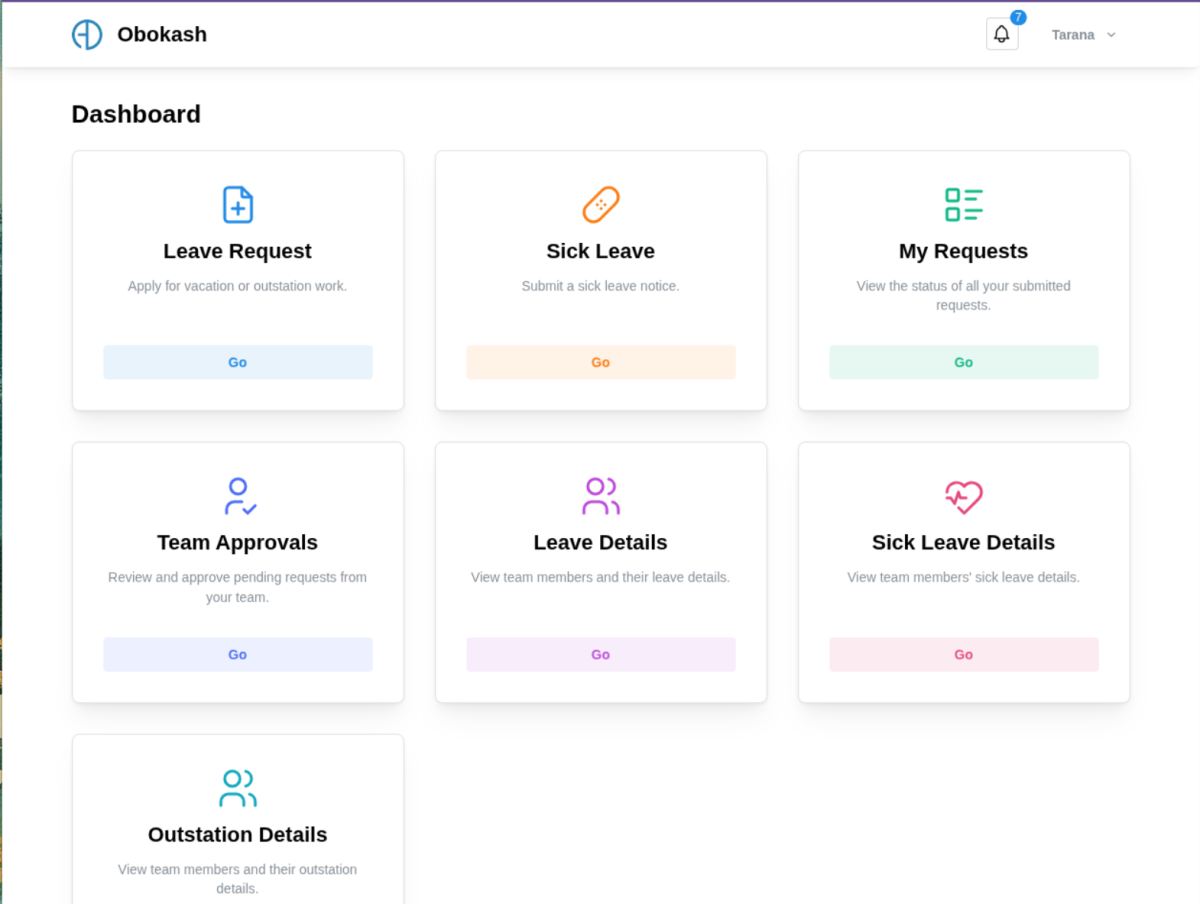Click the Obokash brand name

(162, 35)
